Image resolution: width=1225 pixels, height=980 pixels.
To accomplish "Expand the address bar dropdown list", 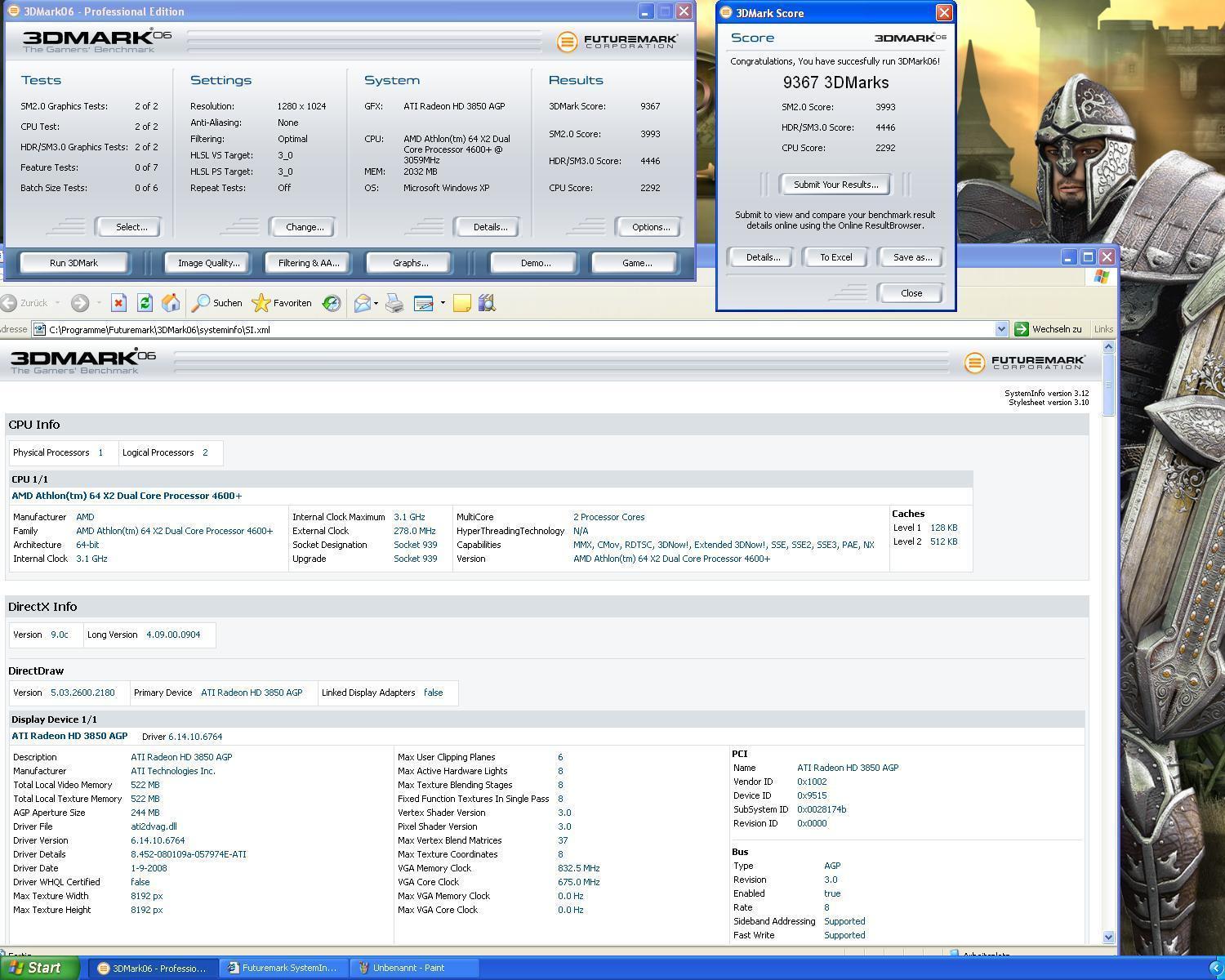I will [x=1001, y=329].
